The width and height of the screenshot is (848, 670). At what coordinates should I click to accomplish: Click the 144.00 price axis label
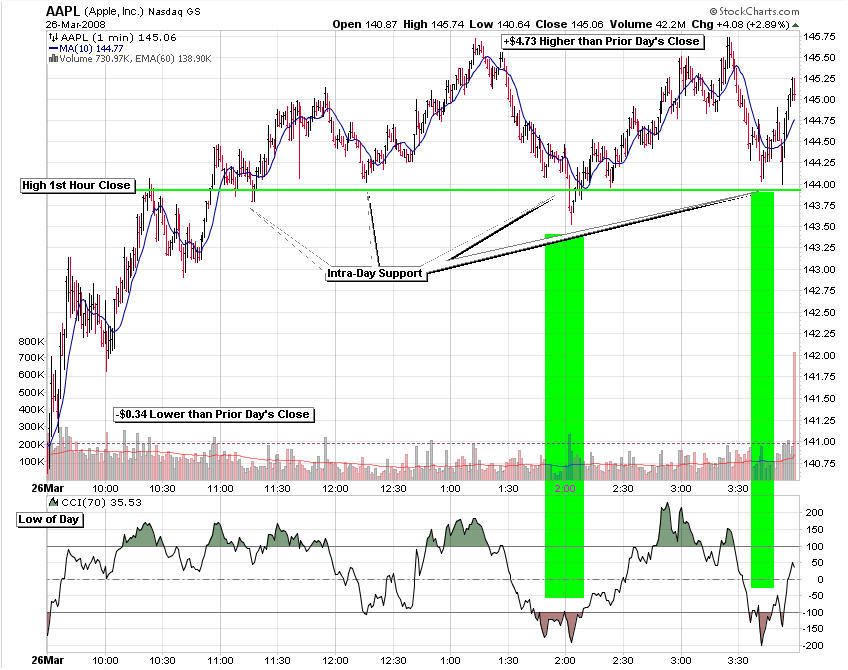(x=819, y=184)
